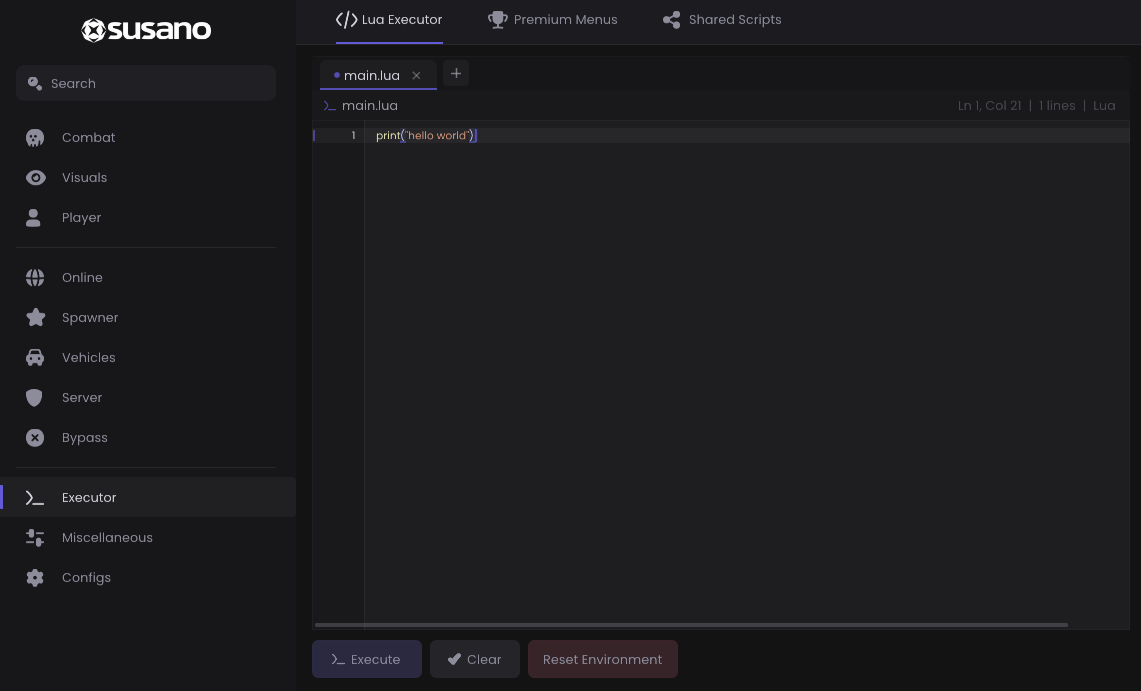Close the main.lua tab
Image resolution: width=1141 pixels, height=691 pixels.
pyautogui.click(x=416, y=75)
